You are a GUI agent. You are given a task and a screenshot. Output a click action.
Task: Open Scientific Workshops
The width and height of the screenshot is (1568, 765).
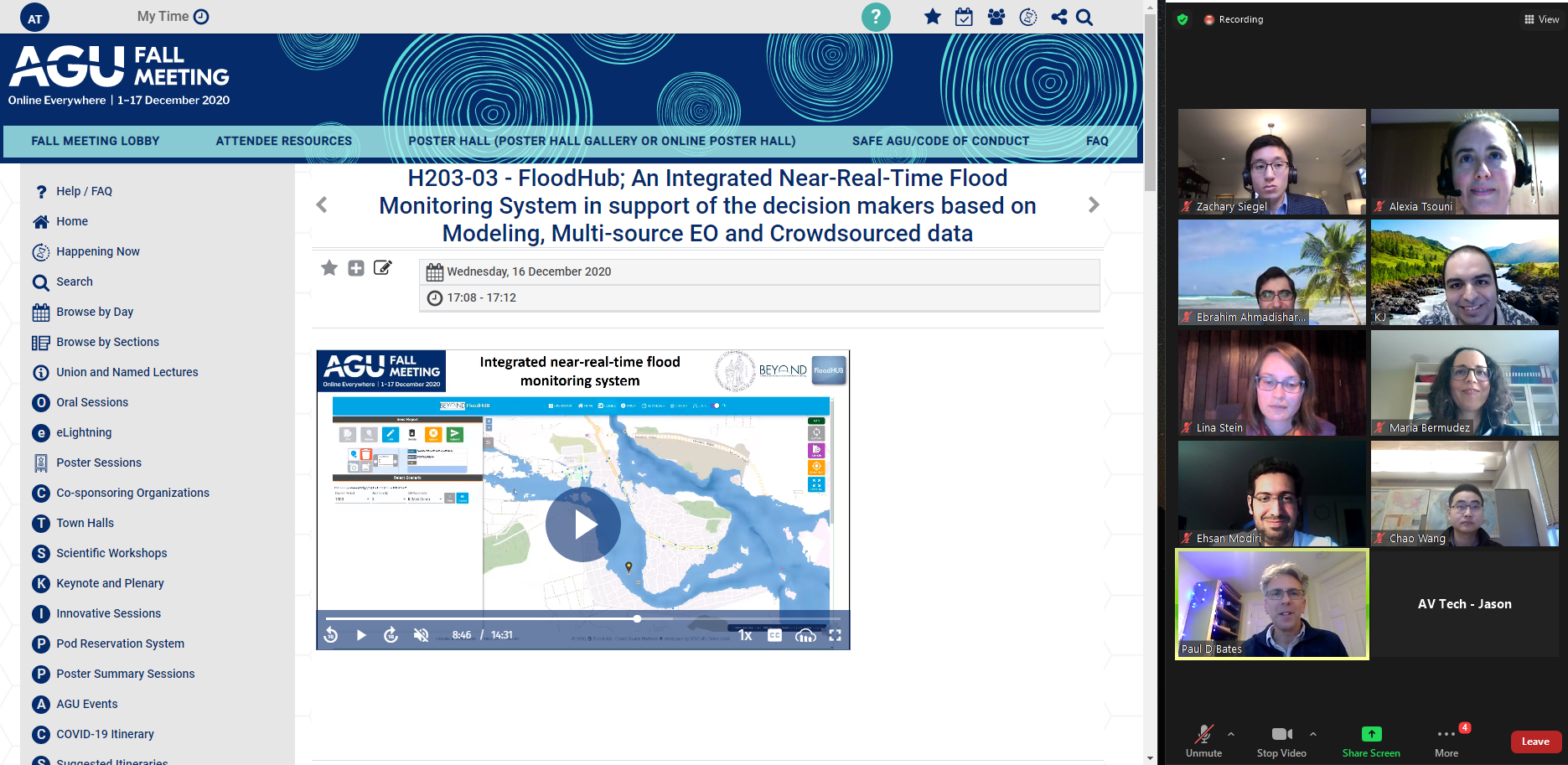point(111,553)
